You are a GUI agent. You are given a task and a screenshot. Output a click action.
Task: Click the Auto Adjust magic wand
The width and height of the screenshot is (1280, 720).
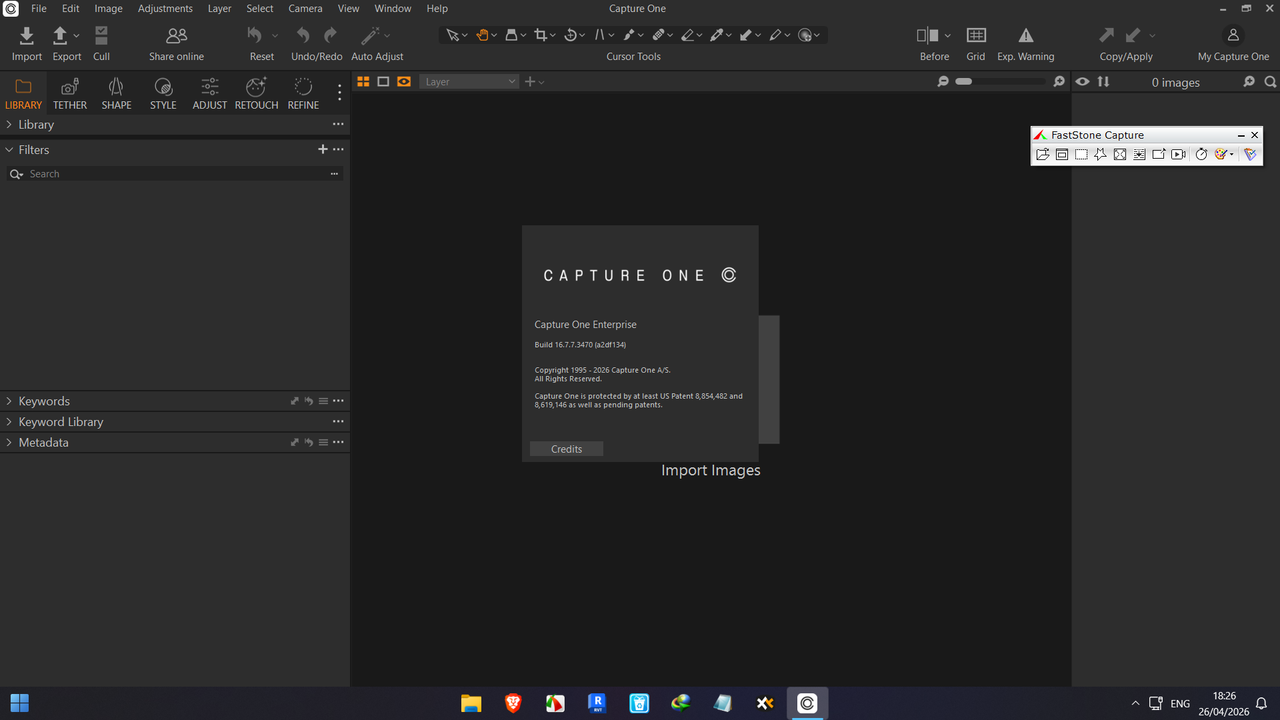370,36
